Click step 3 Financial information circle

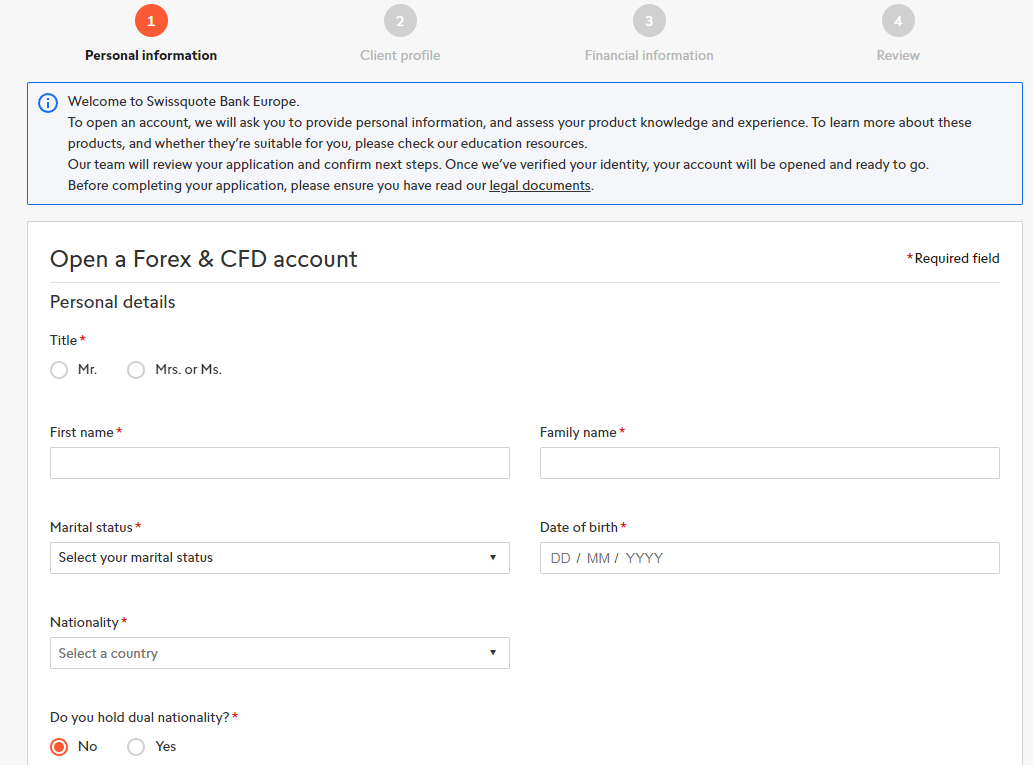[649, 21]
